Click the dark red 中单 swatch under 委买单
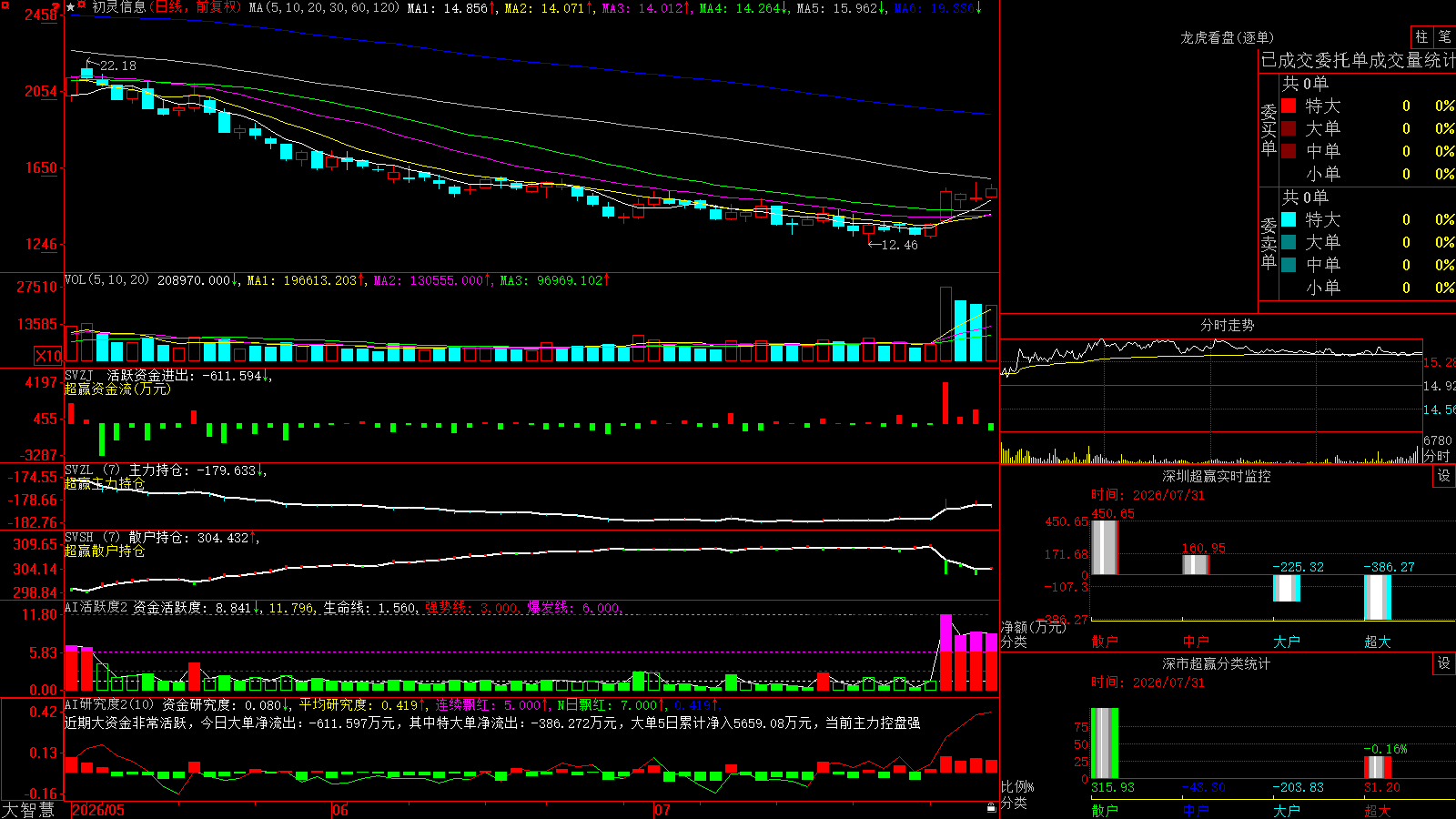 coord(1289,151)
